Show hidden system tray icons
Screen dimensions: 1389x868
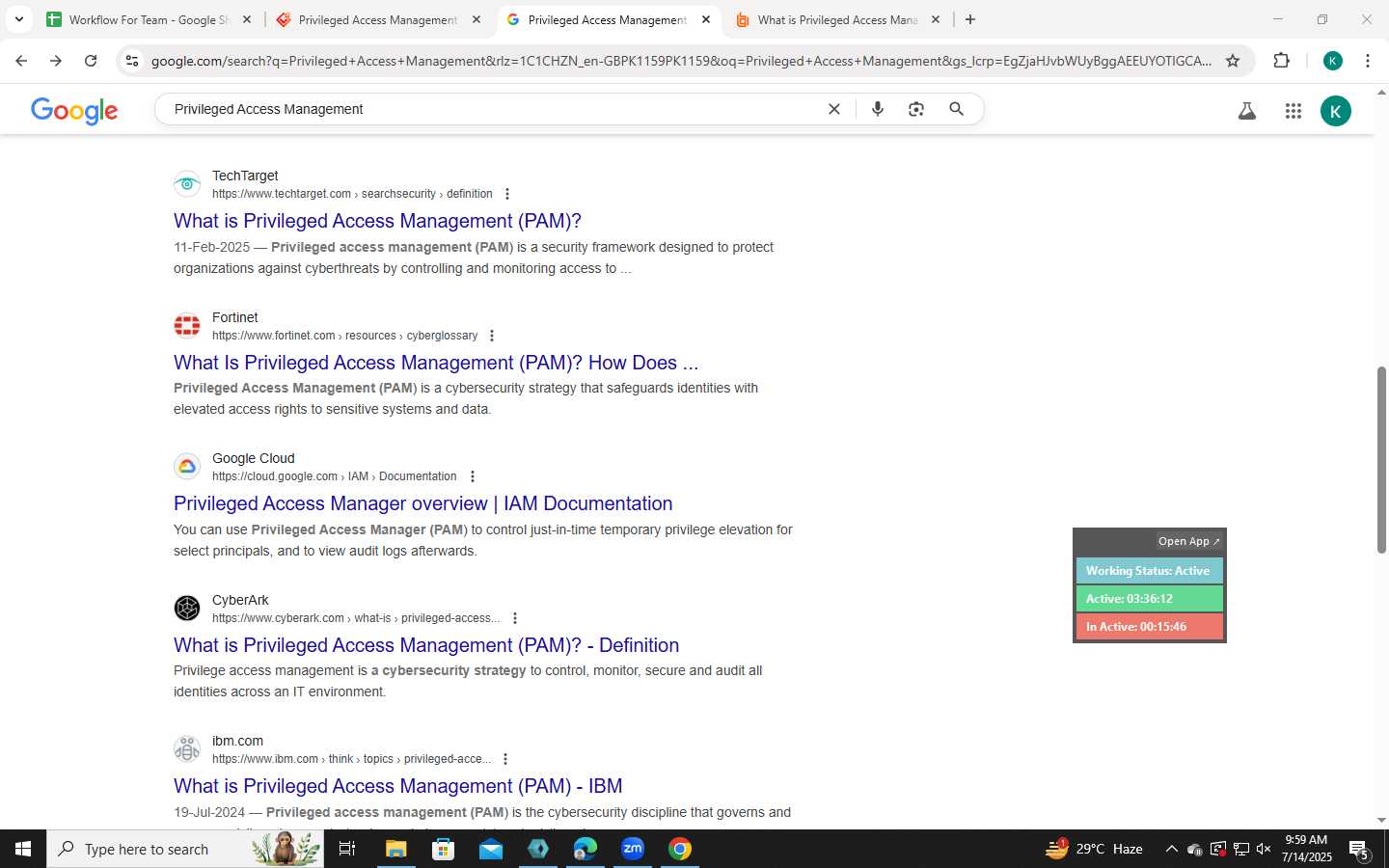point(1171,849)
